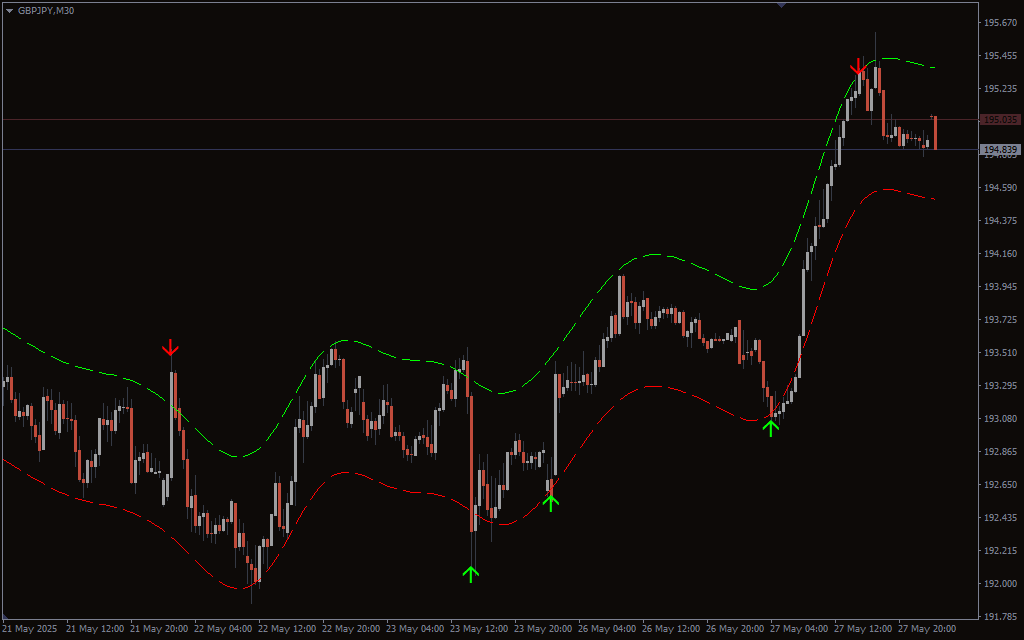Click the 27 May 20:00 time label
Screen dimensions: 1024x640
(927, 629)
